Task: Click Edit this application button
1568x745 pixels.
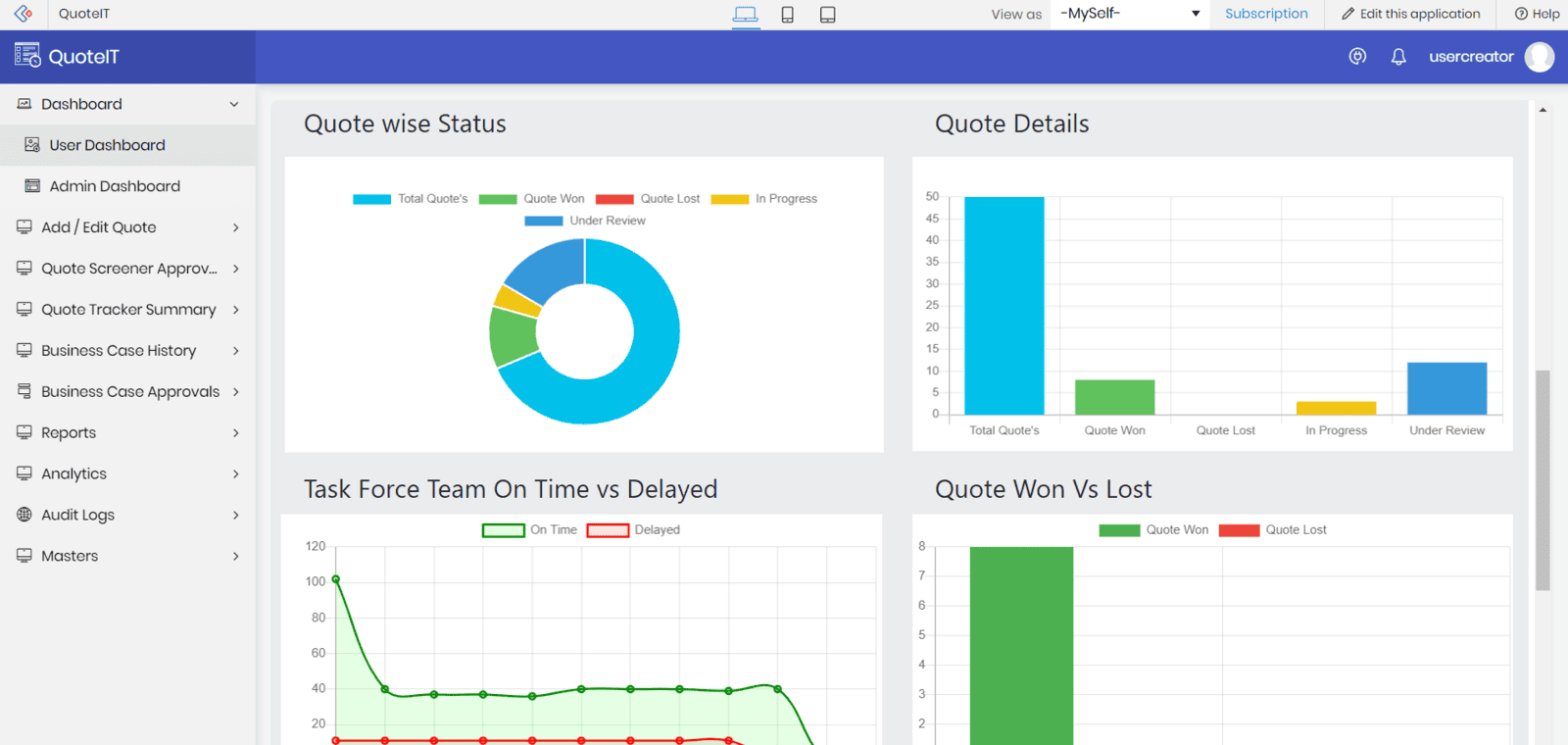Action: pyautogui.click(x=1410, y=14)
